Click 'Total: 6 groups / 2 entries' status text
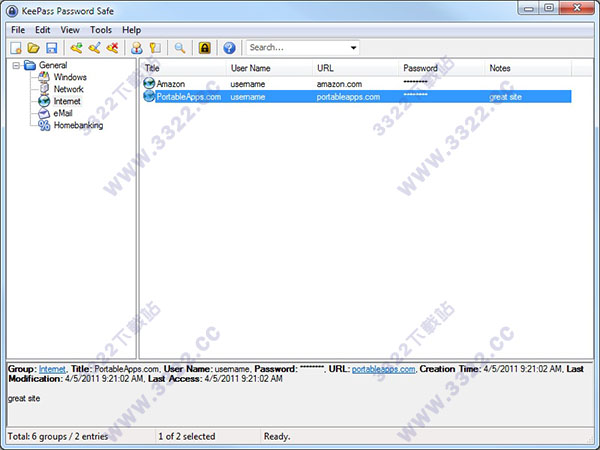The height and width of the screenshot is (450, 600). 58,436
